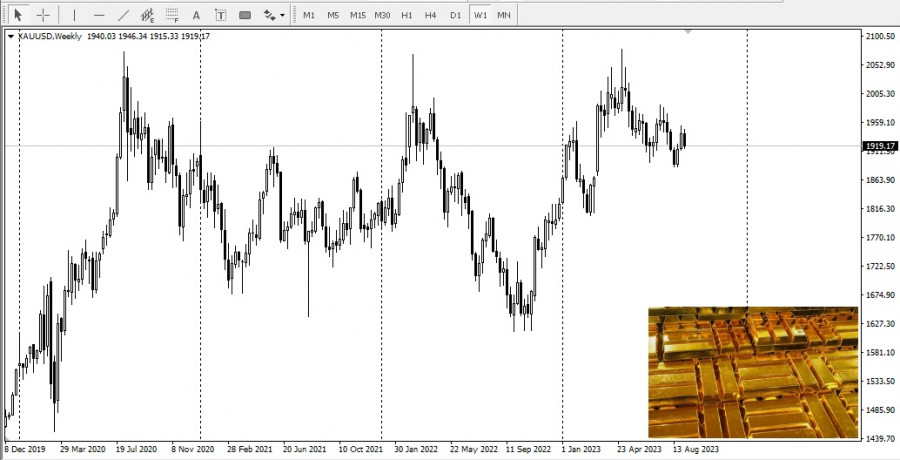900x460 pixels.
Task: Choose the text label tool
Action: [220, 15]
